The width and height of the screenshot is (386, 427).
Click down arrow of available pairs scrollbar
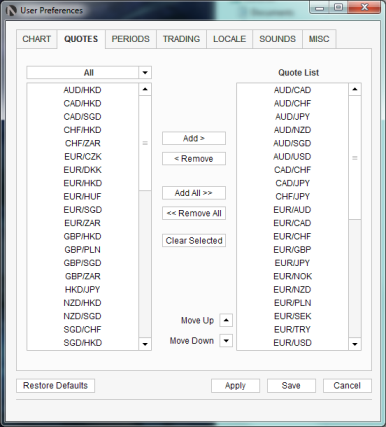point(145,344)
